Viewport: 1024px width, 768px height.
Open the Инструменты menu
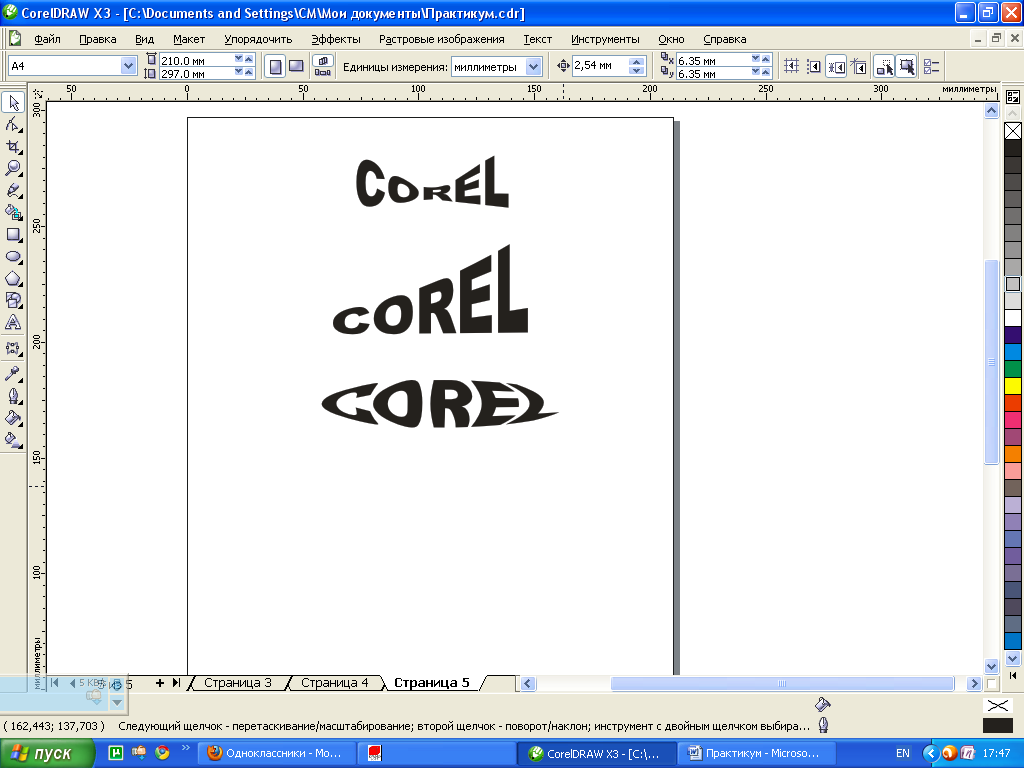point(605,39)
